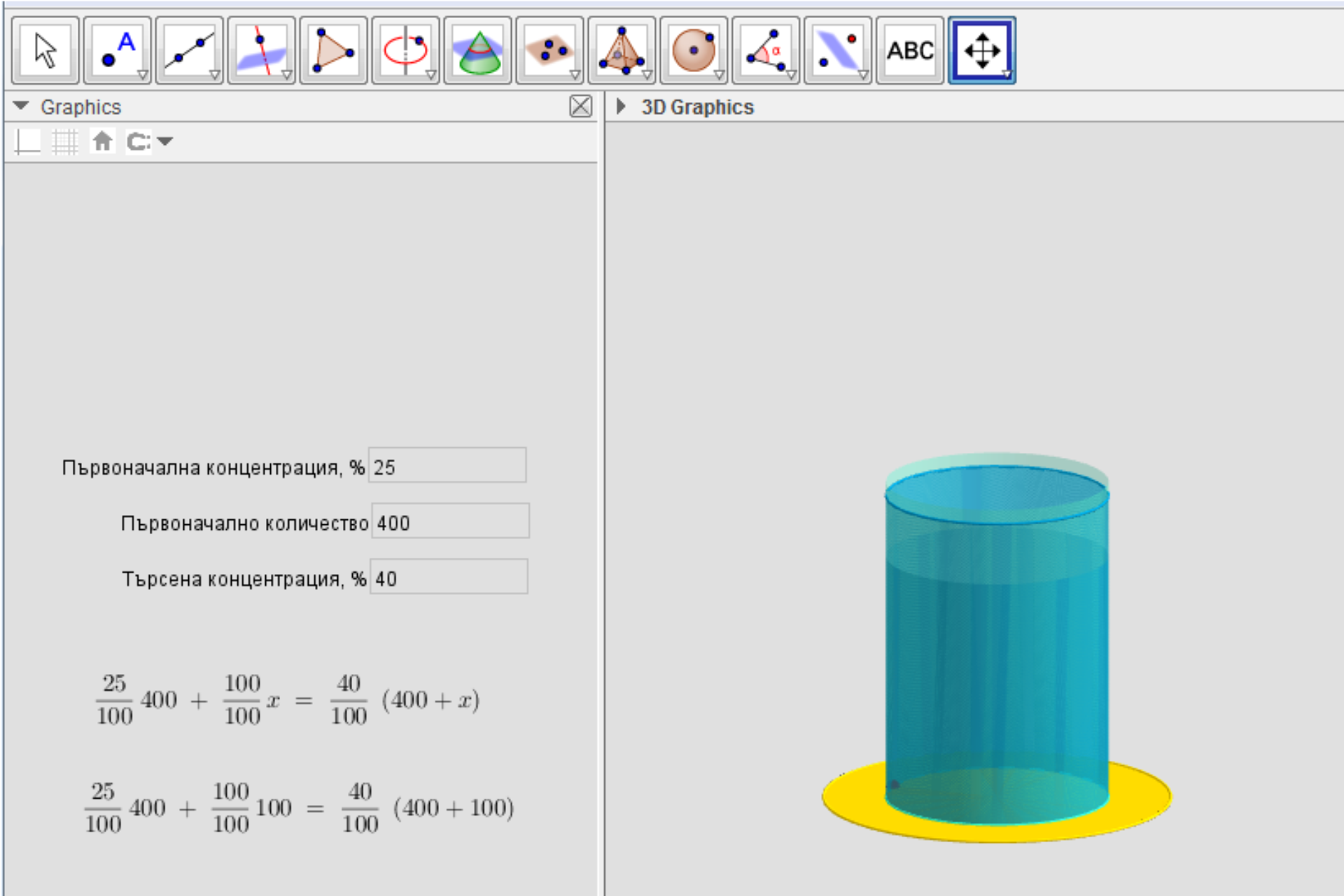Toggle axes display in Graphics view
Image resolution: width=1344 pixels, height=896 pixels.
28,142
